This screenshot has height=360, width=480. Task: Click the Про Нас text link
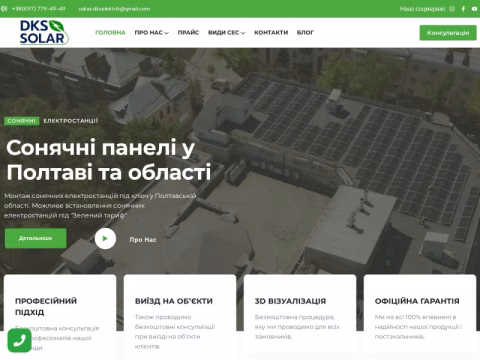143,240
